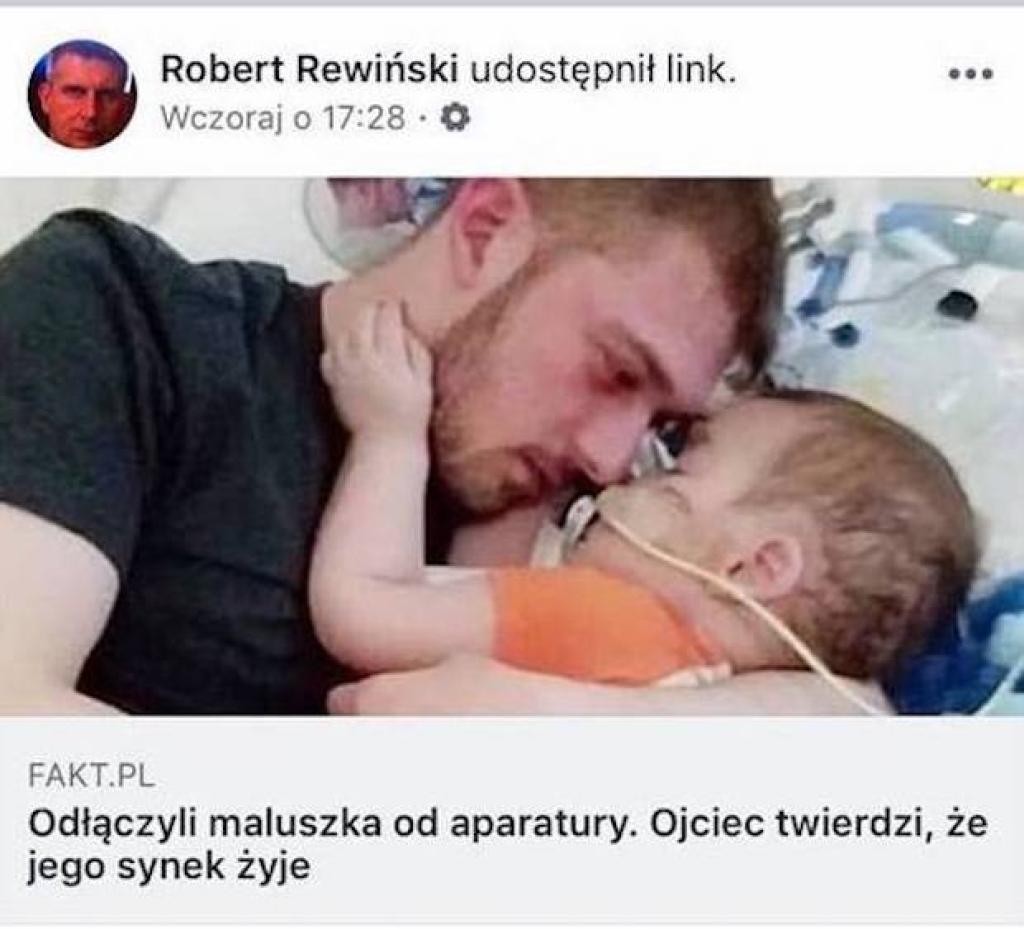1024x929 pixels.
Task: Open Robert Rewiński's round profile picture
Action: (82, 93)
